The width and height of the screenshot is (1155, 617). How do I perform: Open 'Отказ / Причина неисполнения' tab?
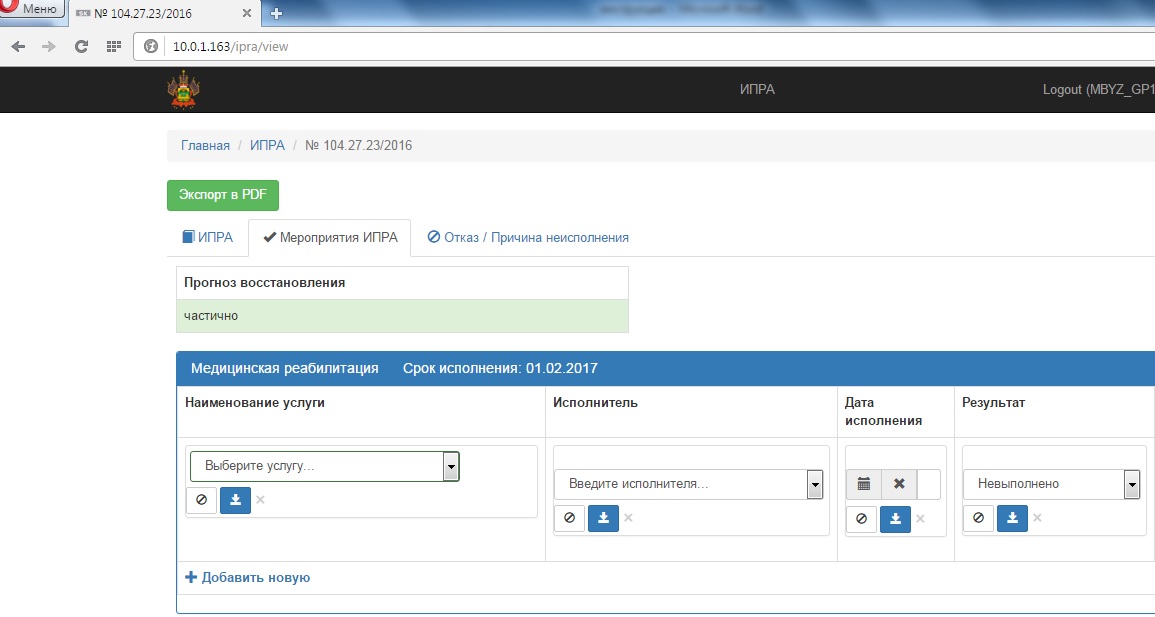[528, 238]
